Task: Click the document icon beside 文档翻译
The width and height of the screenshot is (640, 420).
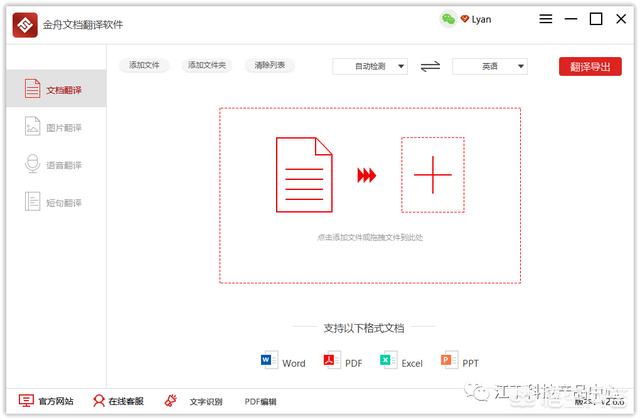Action: pyautogui.click(x=32, y=89)
